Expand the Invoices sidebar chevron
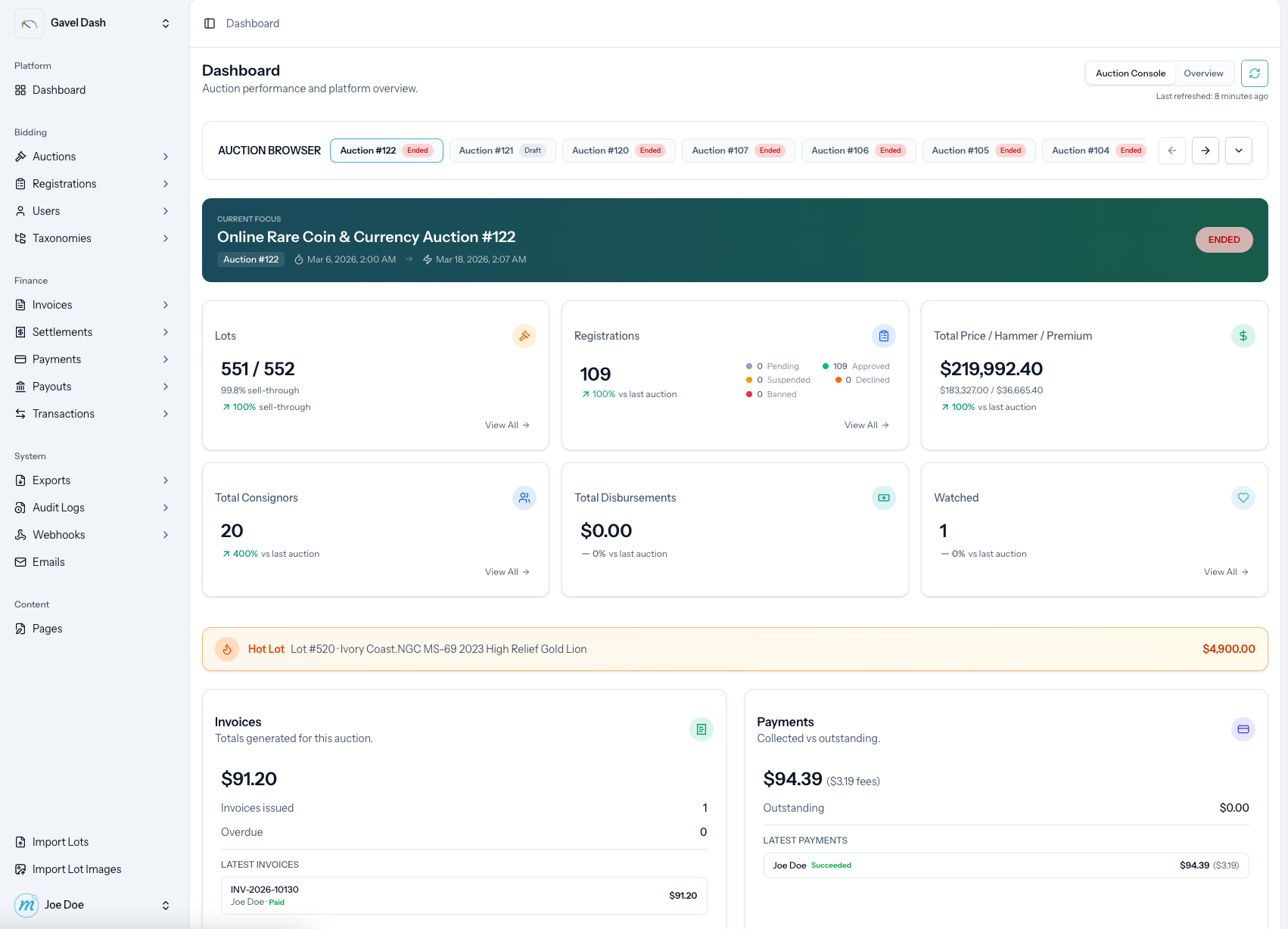1288x929 pixels. [166, 305]
